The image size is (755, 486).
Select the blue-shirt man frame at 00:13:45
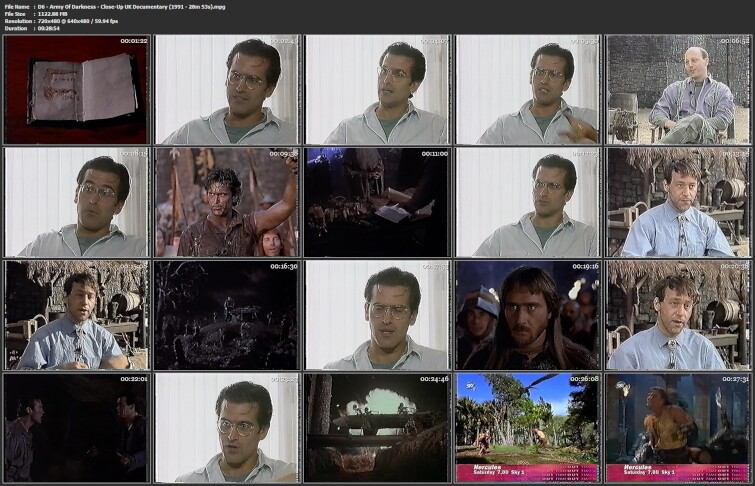(x=678, y=202)
